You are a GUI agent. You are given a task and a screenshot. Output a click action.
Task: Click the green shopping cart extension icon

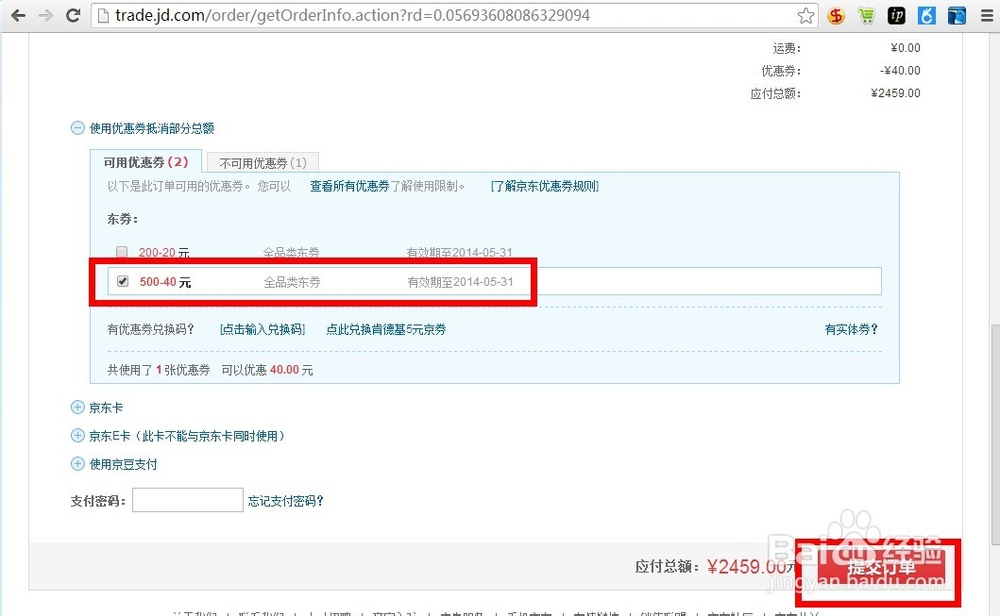(866, 15)
